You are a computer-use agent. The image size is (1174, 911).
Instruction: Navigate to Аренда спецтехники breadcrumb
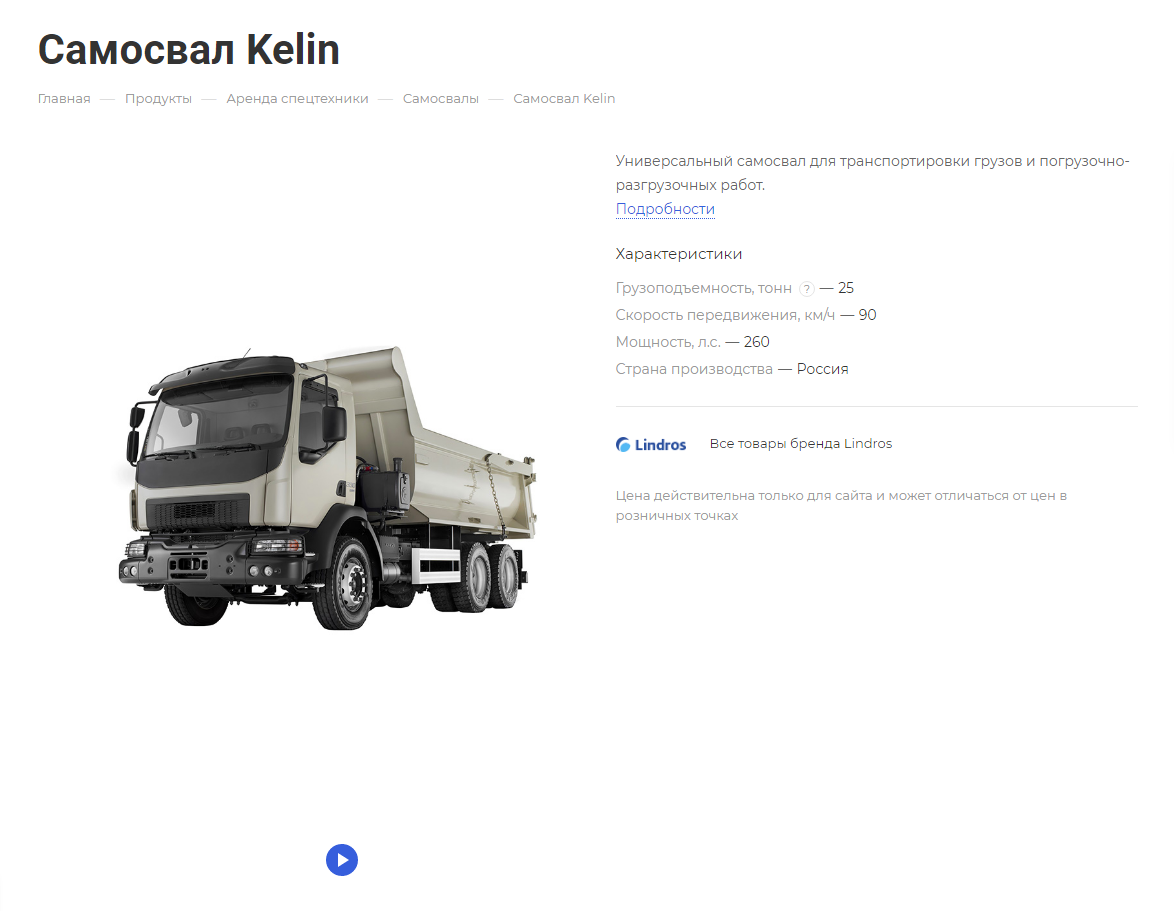pos(297,99)
